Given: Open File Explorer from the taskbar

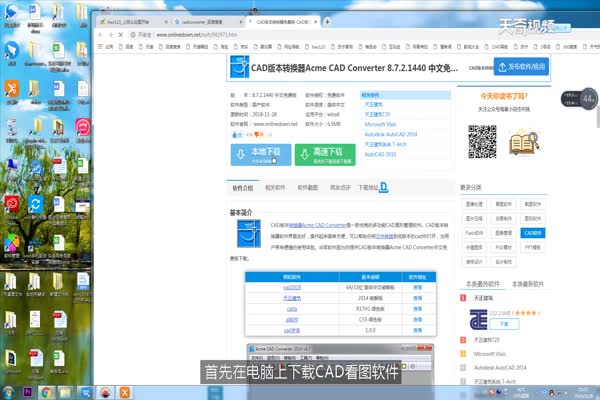Looking at the screenshot, I should coord(65,392).
